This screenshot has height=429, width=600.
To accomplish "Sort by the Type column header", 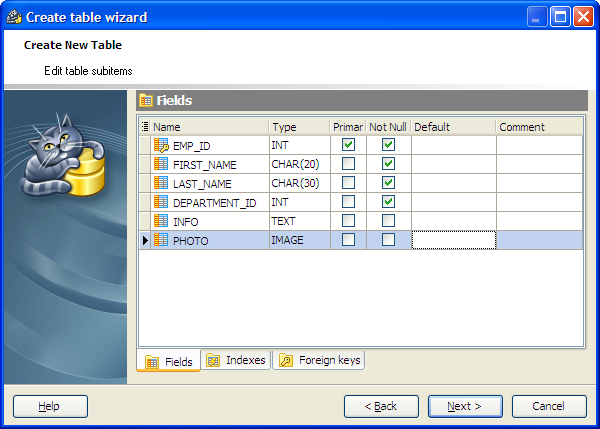I will (x=299, y=127).
